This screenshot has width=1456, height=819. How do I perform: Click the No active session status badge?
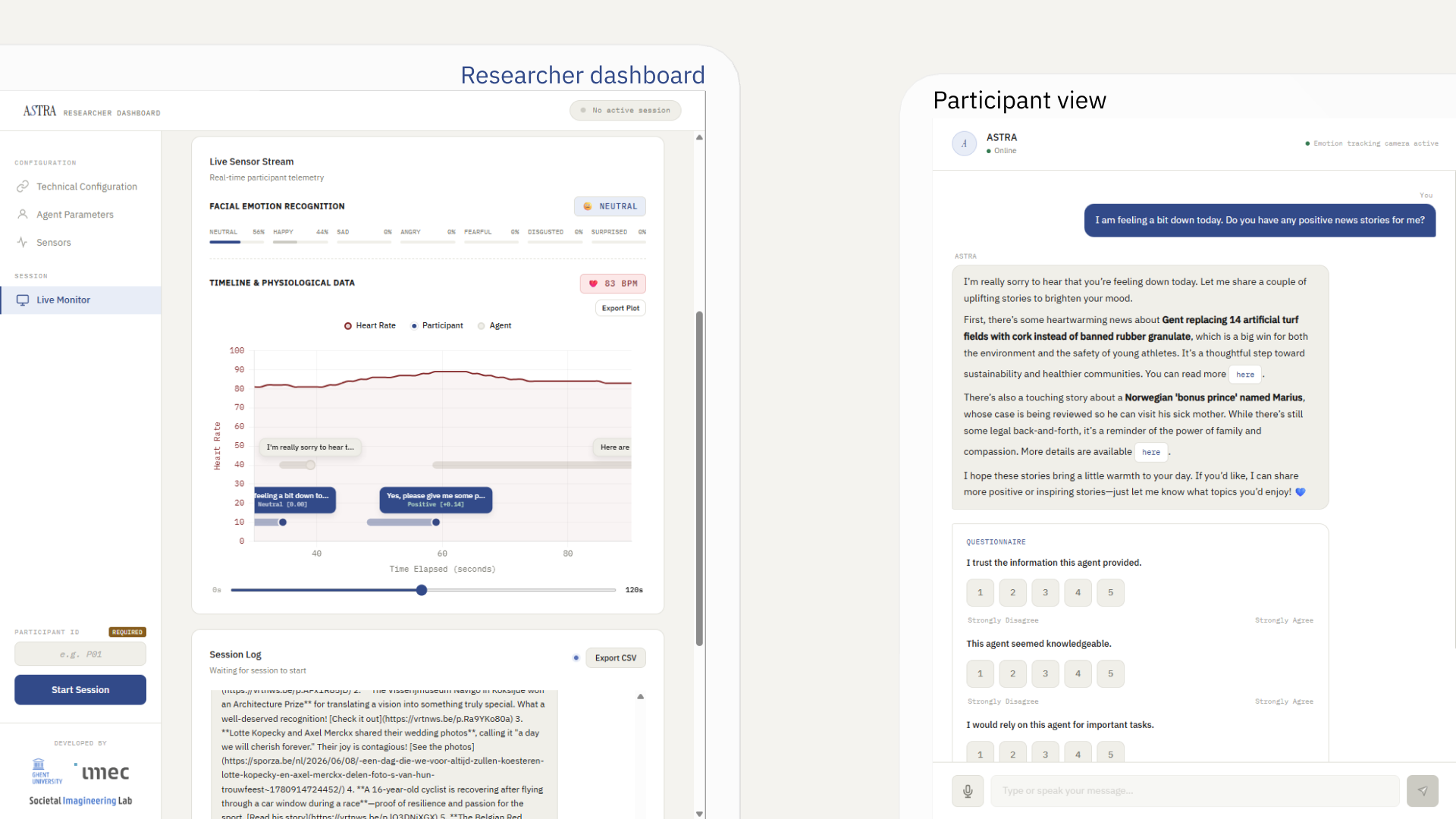point(625,111)
